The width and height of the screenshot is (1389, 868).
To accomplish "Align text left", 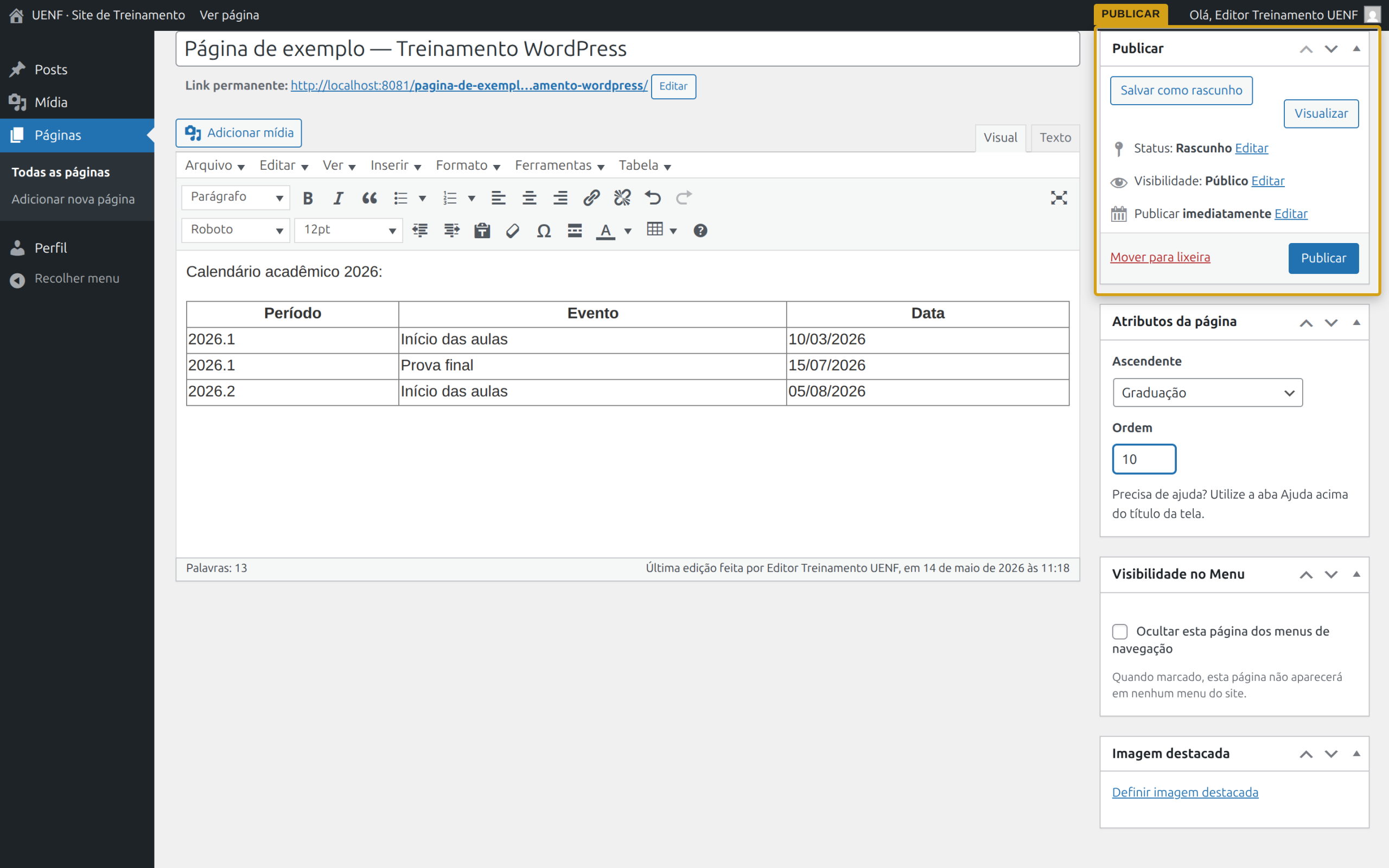I will [498, 198].
